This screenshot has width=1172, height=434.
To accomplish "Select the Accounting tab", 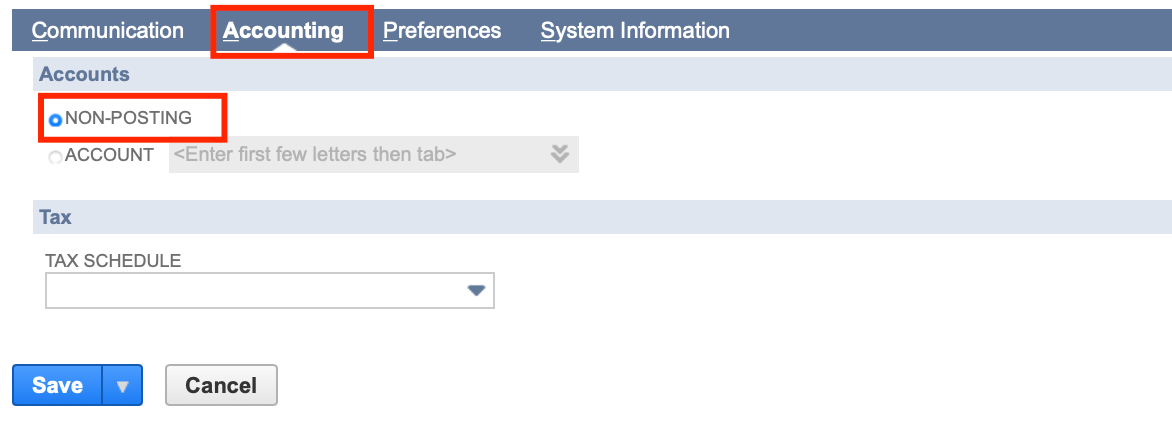I will 283,31.
